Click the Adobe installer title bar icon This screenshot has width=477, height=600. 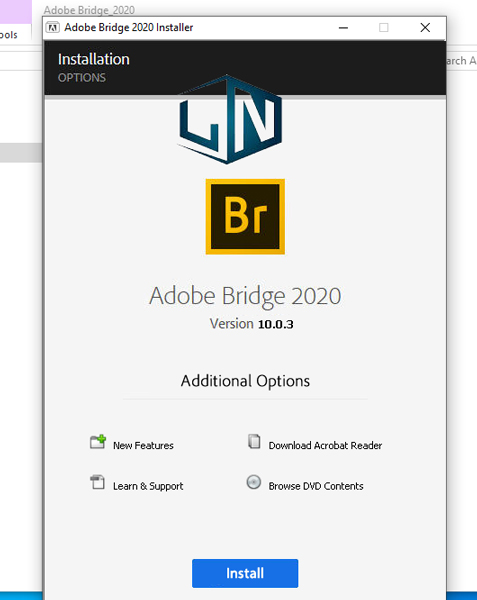[x=53, y=28]
